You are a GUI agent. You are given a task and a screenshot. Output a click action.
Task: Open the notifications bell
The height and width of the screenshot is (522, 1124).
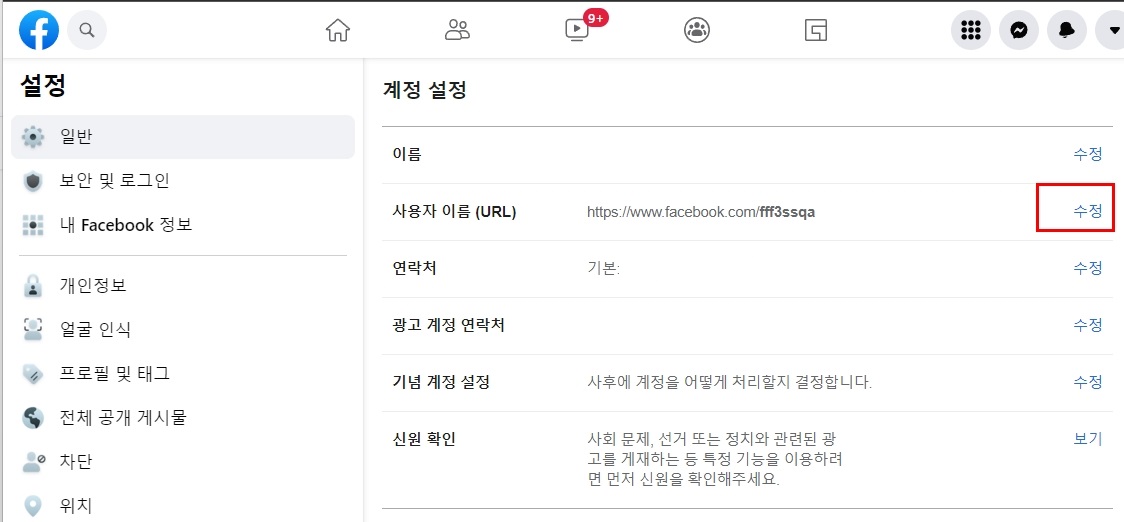1067,30
